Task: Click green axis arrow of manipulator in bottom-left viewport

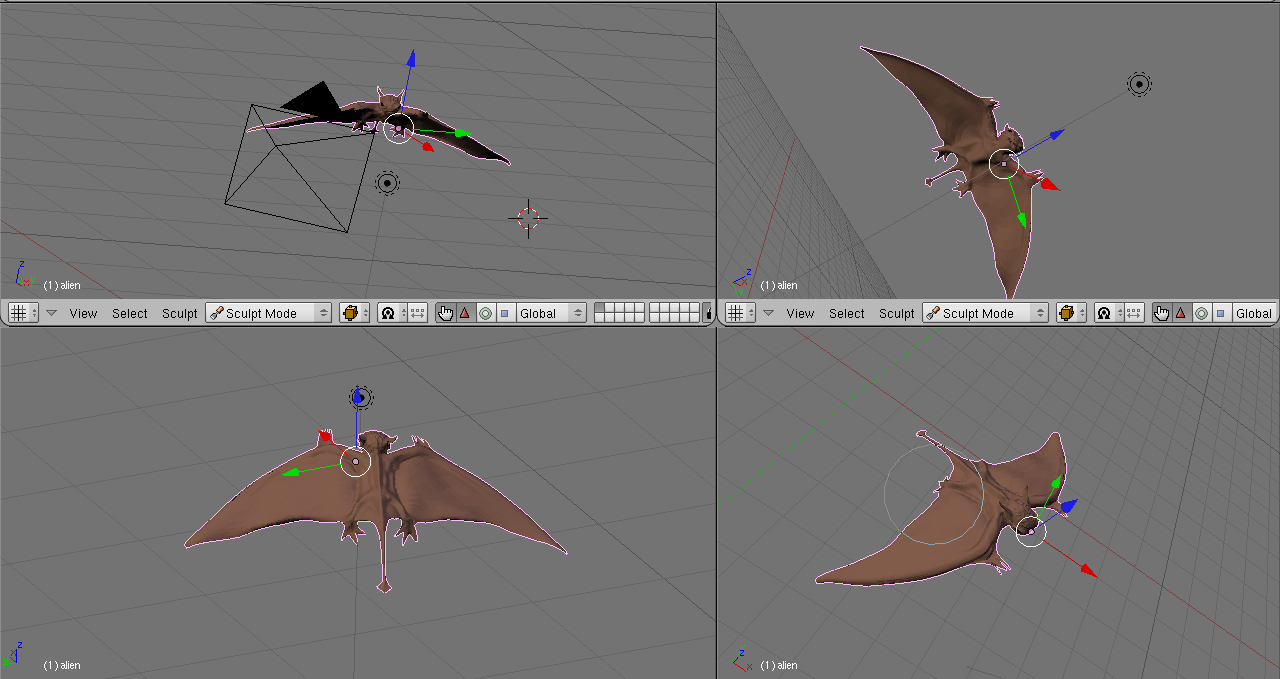Action: (x=292, y=471)
